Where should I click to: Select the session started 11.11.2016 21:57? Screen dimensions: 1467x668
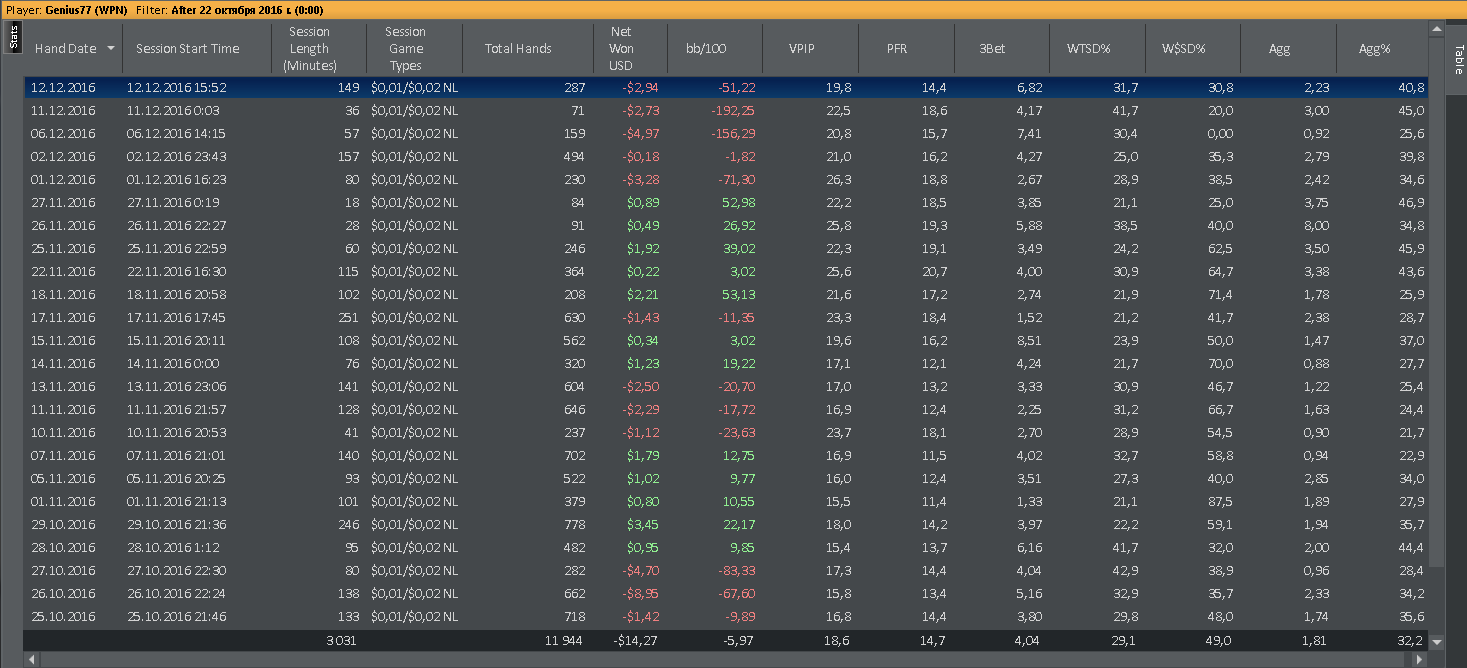pyautogui.click(x=726, y=410)
